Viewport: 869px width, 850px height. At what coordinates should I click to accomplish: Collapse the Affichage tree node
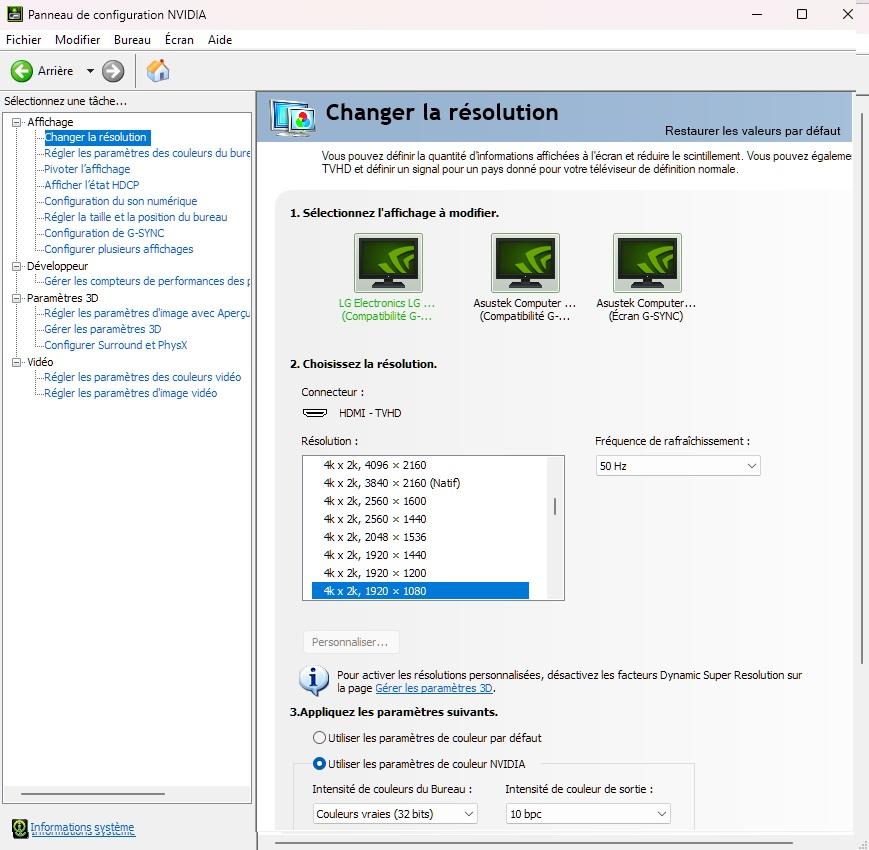point(17,122)
